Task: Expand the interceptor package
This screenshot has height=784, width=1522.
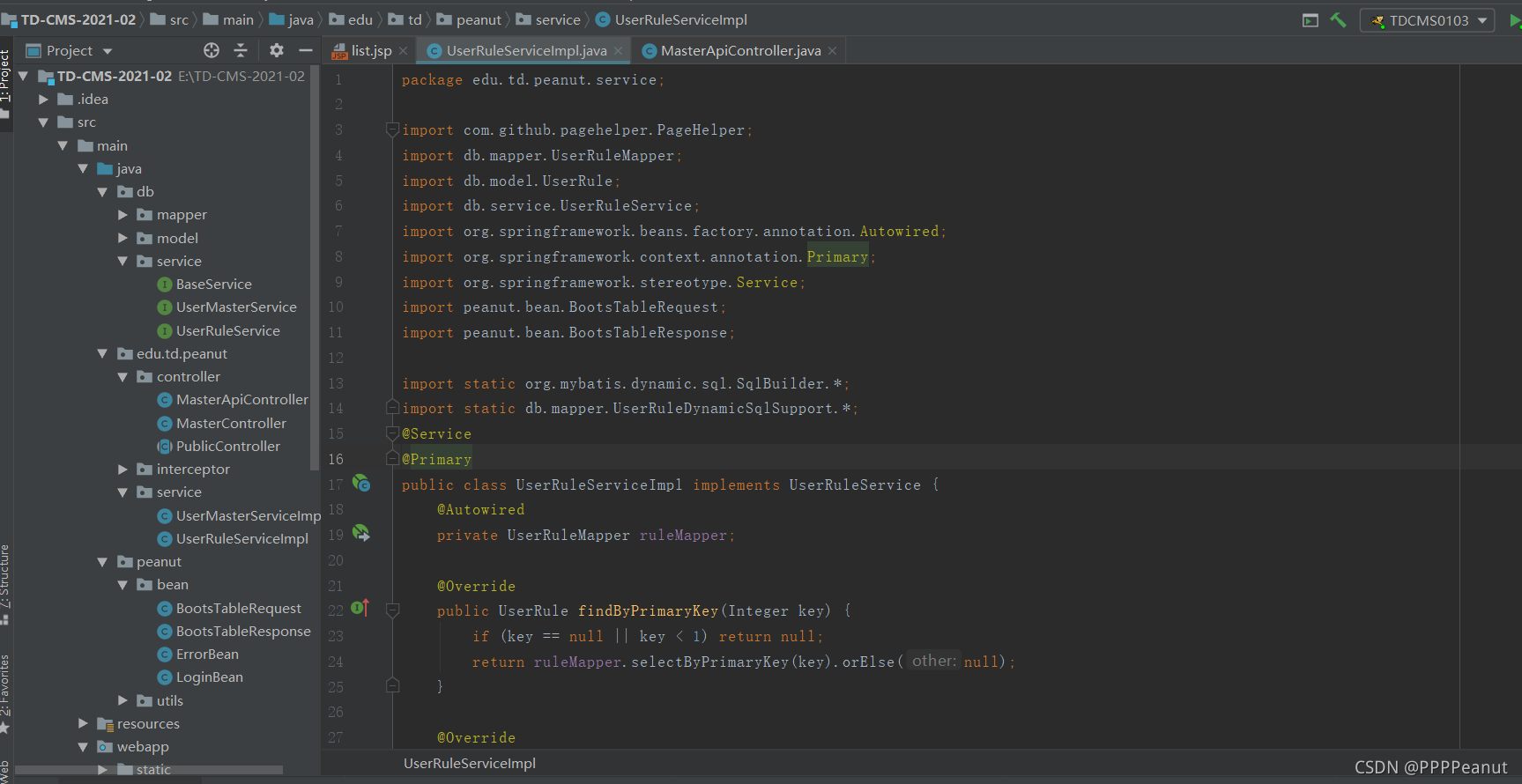Action: tap(123, 470)
